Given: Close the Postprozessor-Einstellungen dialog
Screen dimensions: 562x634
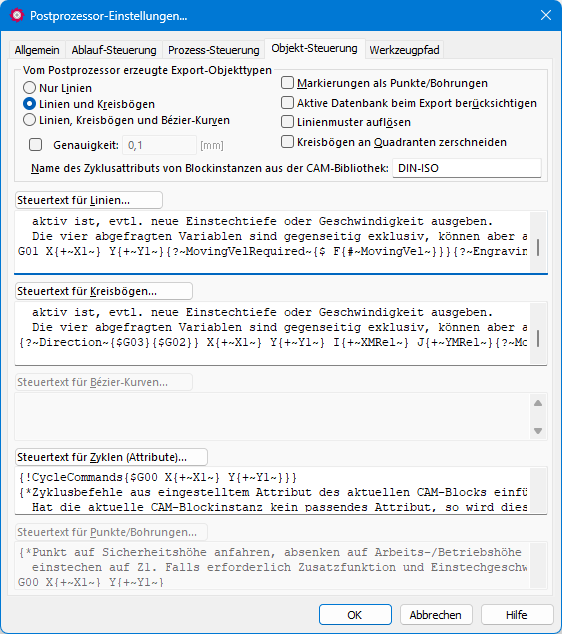Looking at the screenshot, I should point(546,15).
